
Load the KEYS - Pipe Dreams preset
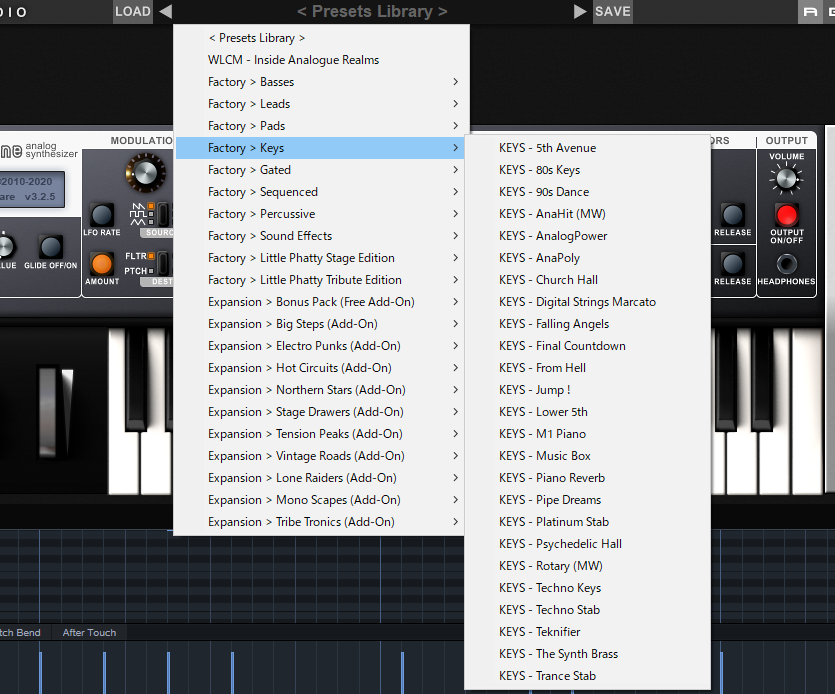[x=588, y=500]
